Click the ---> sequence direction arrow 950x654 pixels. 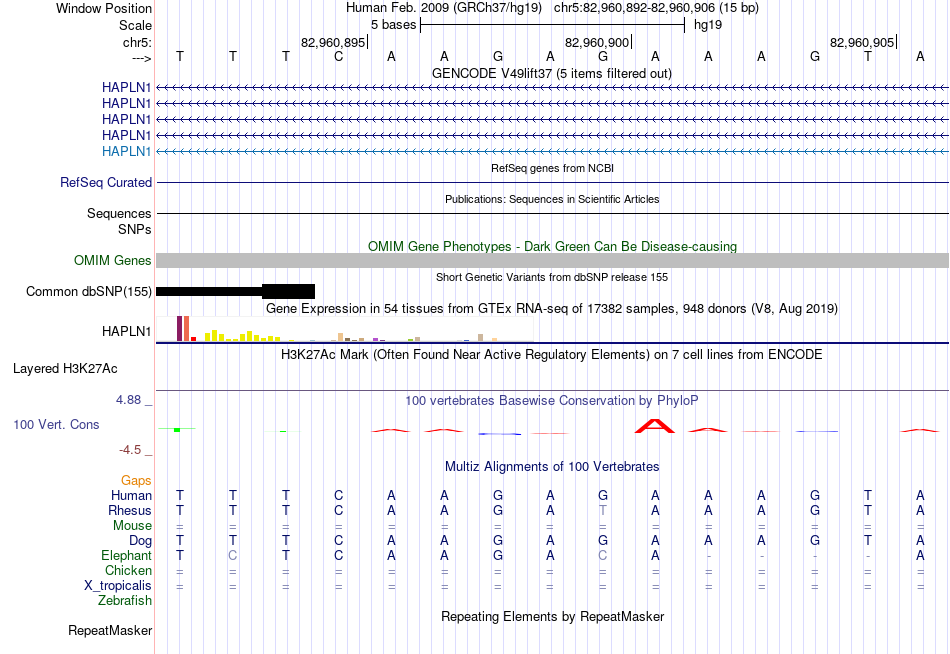(141, 58)
